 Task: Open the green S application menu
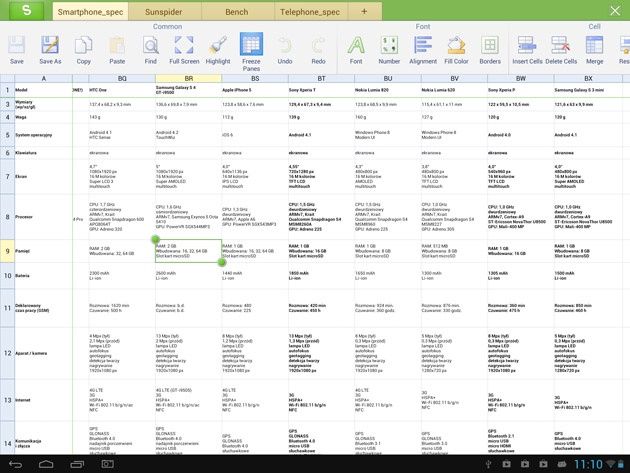click(27, 10)
